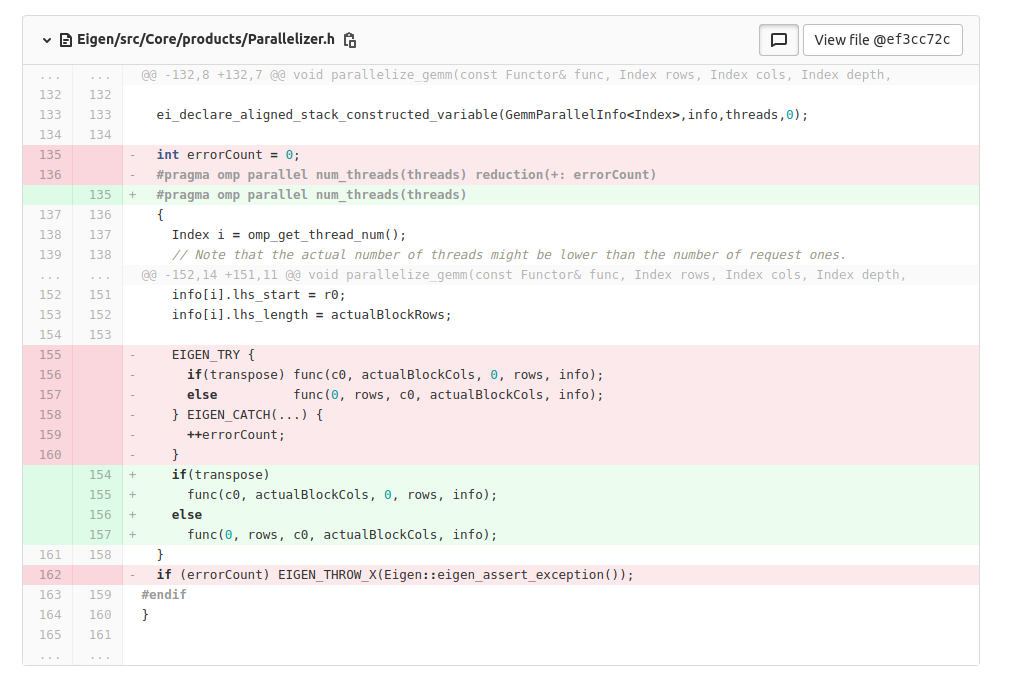Click the file document icon beside the filename
The width and height of the screenshot is (1009, 674).
coord(64,40)
